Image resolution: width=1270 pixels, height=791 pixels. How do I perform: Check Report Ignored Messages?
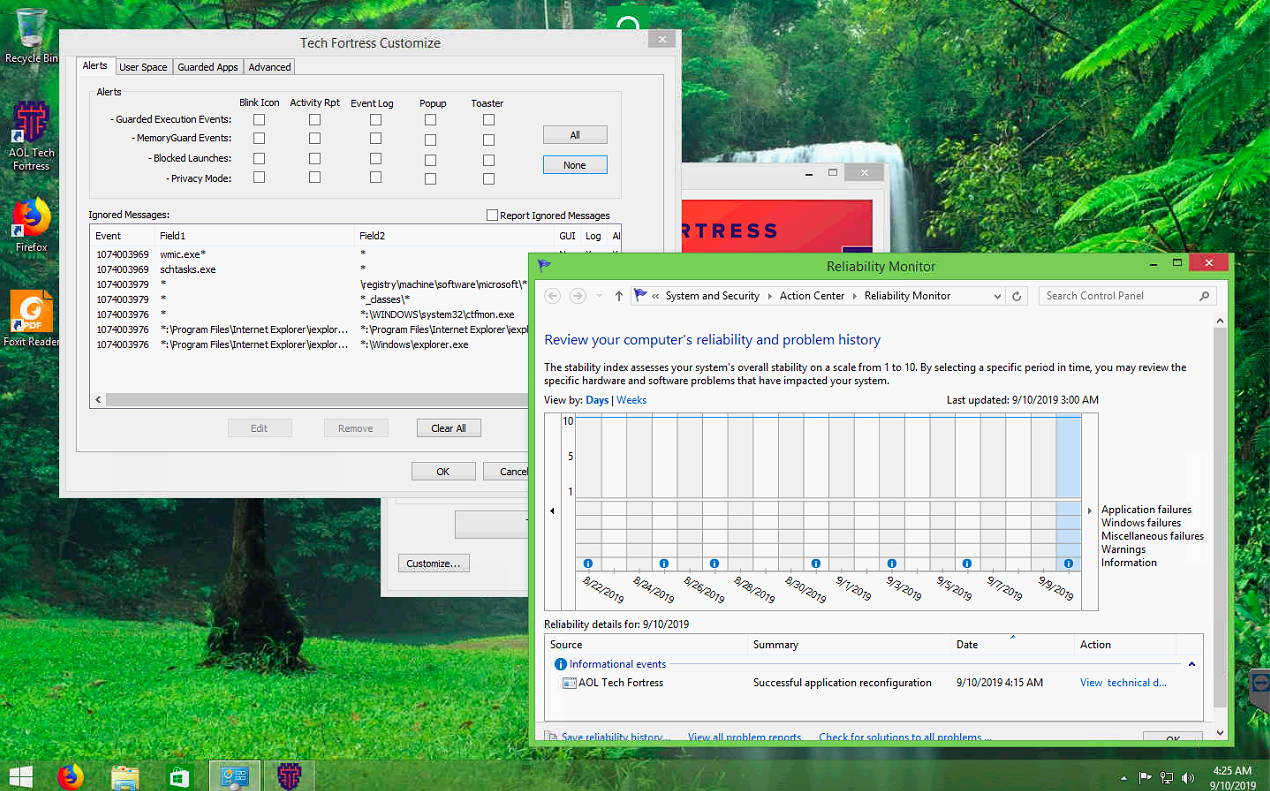pos(492,215)
